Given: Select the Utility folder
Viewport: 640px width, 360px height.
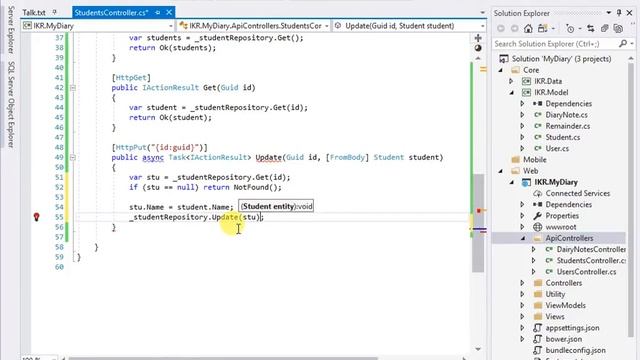Looking at the screenshot, I should (x=555, y=294).
